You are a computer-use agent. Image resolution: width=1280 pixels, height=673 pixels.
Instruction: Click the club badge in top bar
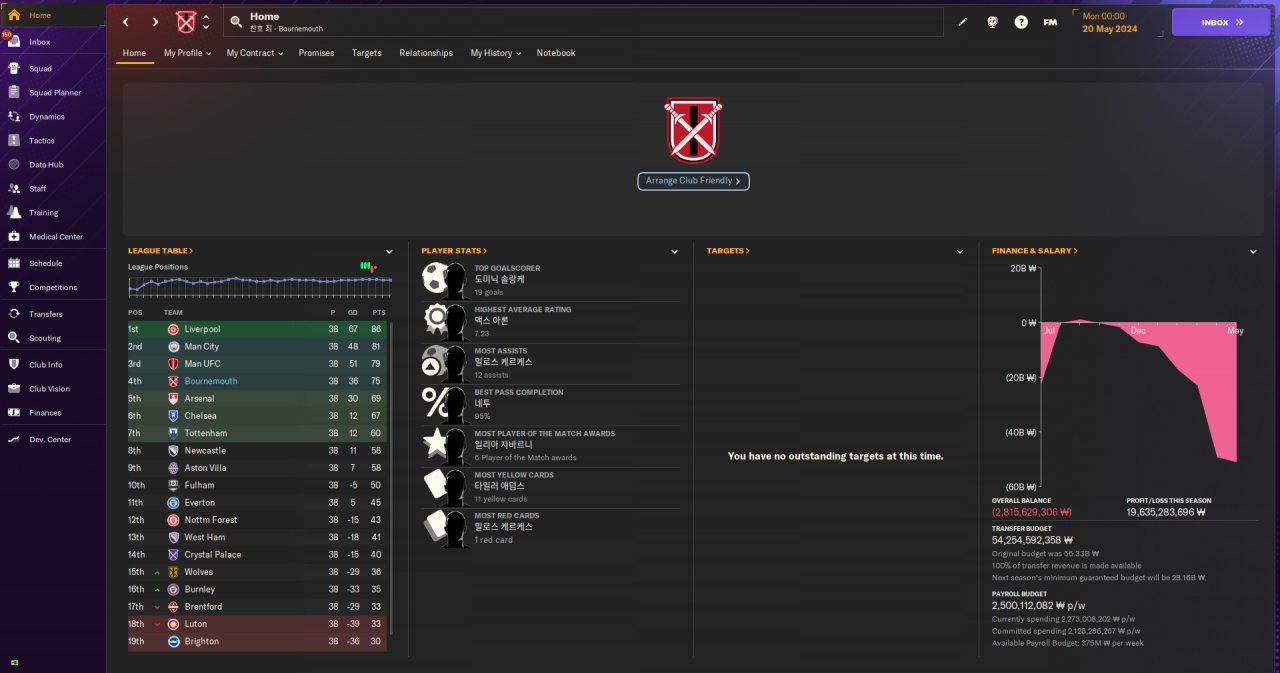pos(186,22)
